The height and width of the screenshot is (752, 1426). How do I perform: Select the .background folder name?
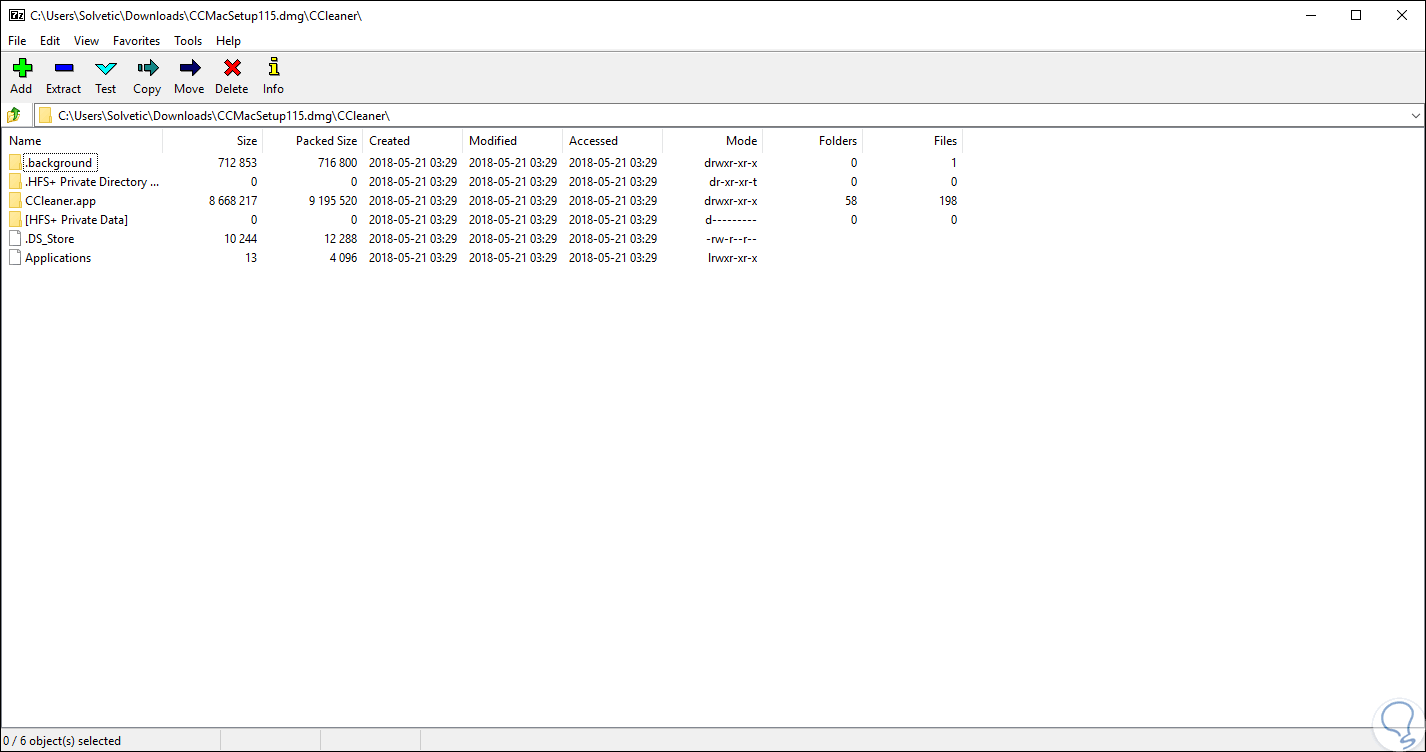[x=59, y=163]
